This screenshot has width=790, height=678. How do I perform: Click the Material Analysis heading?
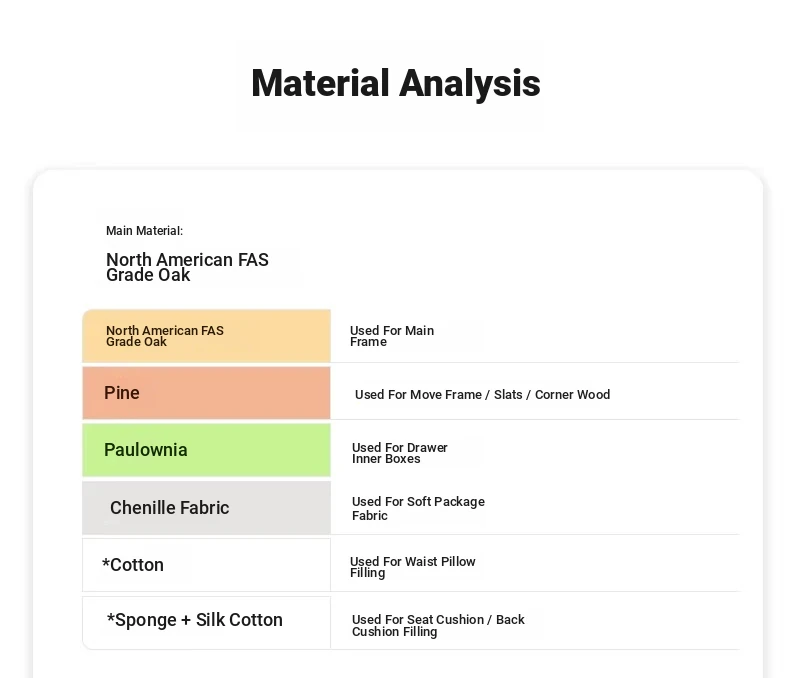pyautogui.click(x=396, y=84)
